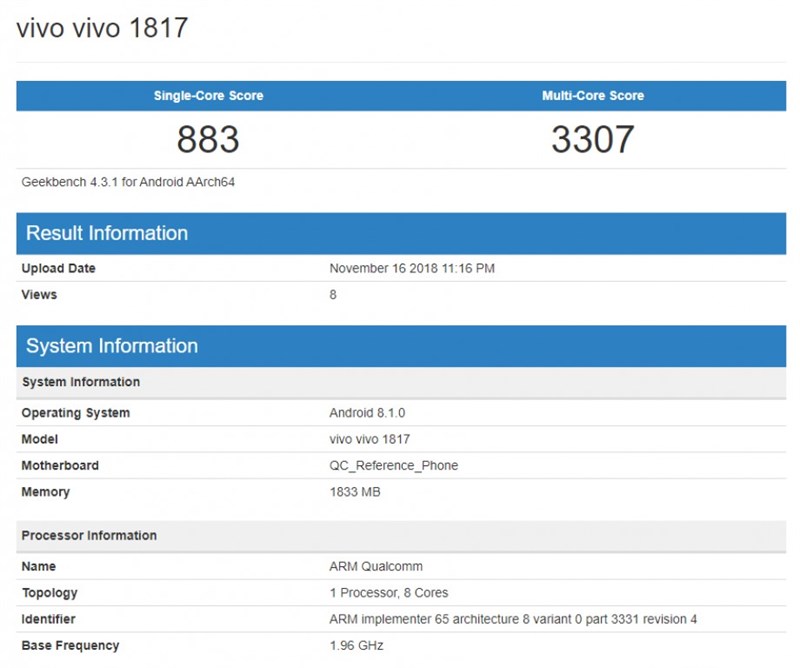Click the multi-core score 3307
Viewport: 800px width, 668px height.
click(x=594, y=139)
